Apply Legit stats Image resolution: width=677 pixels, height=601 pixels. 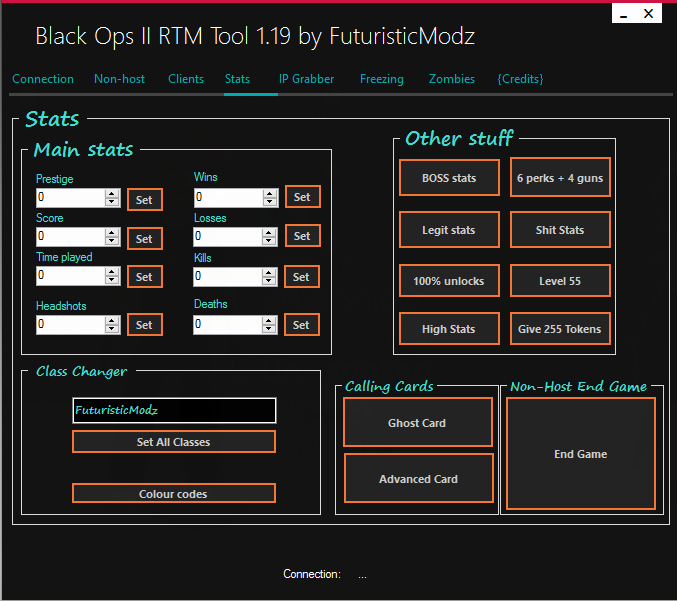coord(449,230)
